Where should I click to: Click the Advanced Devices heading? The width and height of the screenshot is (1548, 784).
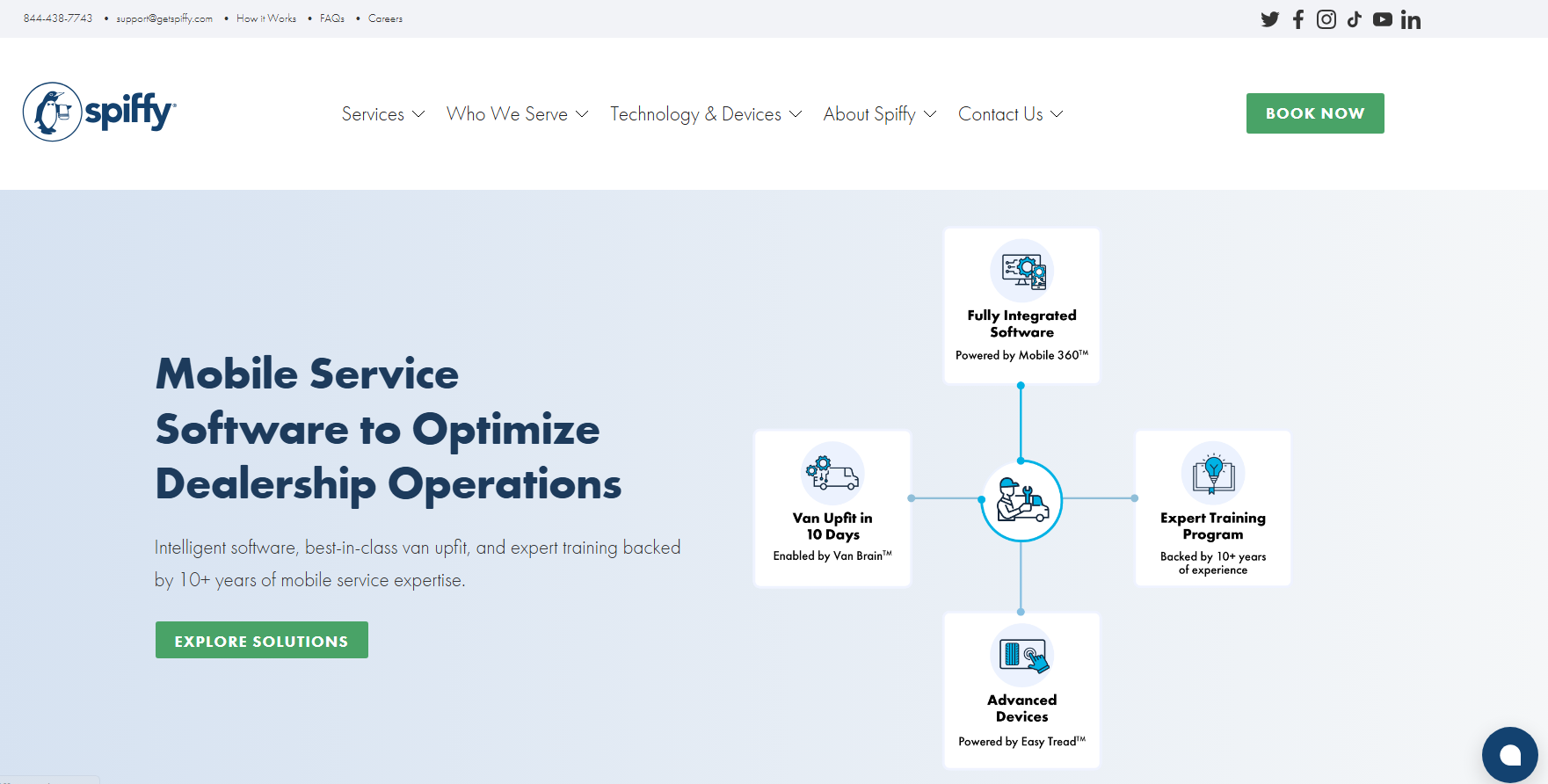[1022, 708]
